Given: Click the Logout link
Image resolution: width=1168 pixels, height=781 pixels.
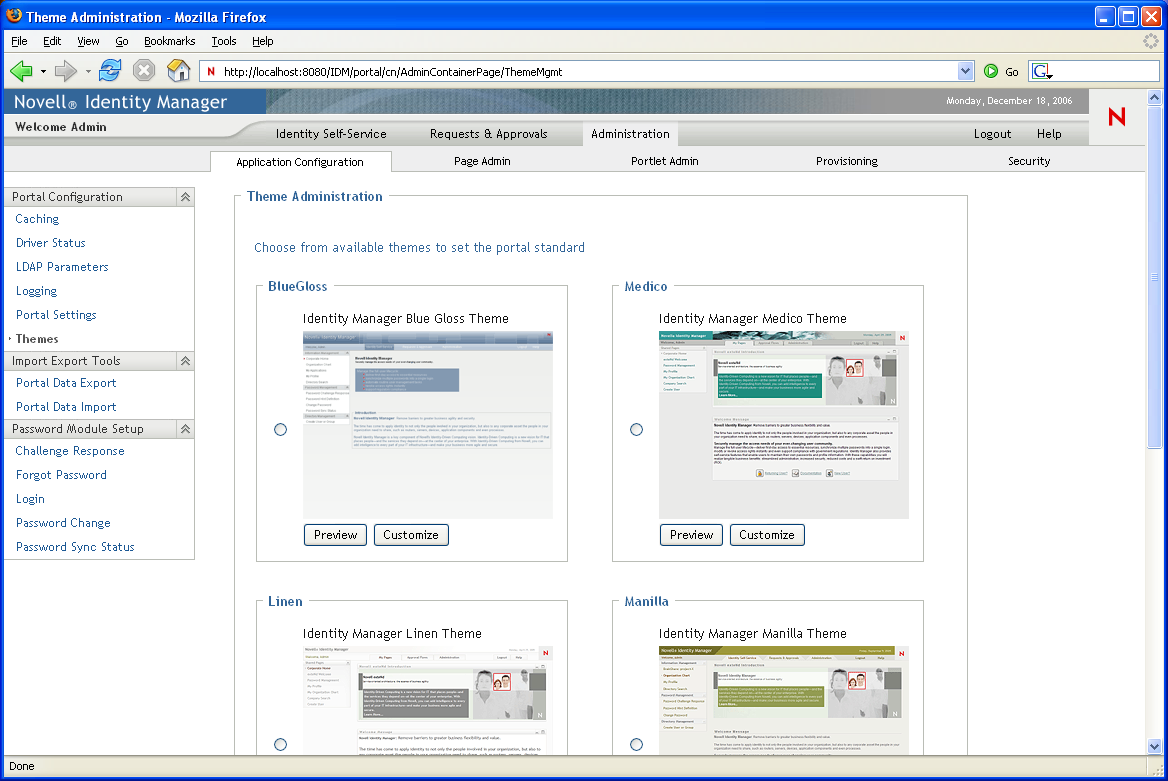Looking at the screenshot, I should [x=992, y=134].
